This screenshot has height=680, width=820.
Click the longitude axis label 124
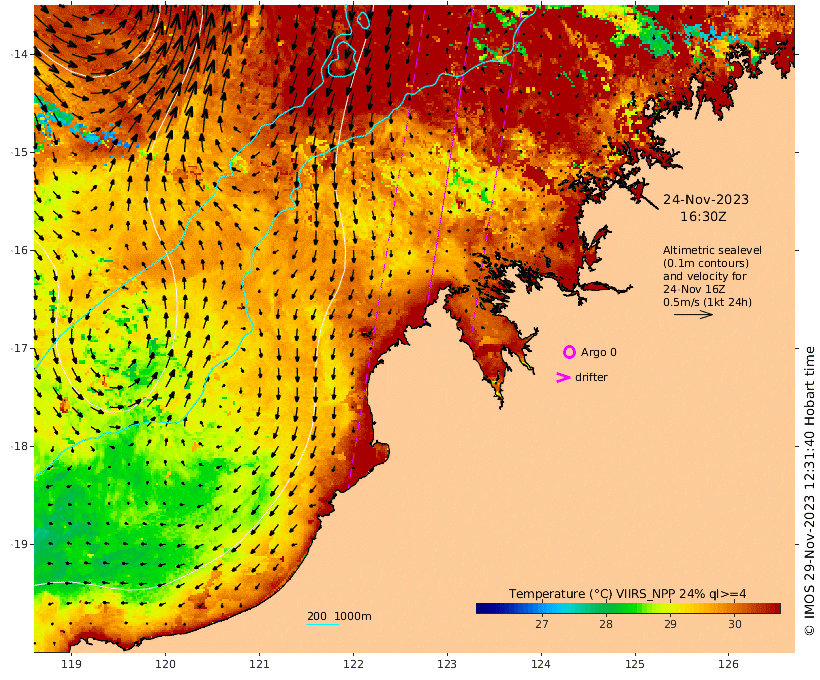pyautogui.click(x=541, y=664)
